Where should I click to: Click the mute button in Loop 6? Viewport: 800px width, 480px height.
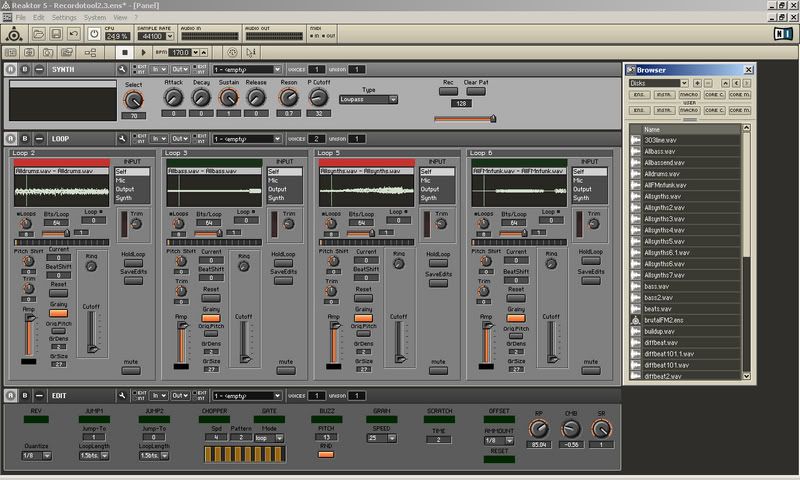pos(591,371)
